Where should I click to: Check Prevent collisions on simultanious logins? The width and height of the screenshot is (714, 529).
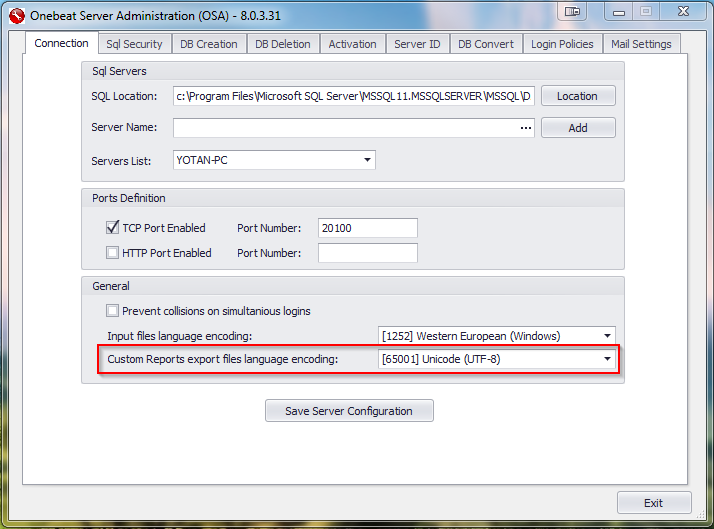click(112, 310)
